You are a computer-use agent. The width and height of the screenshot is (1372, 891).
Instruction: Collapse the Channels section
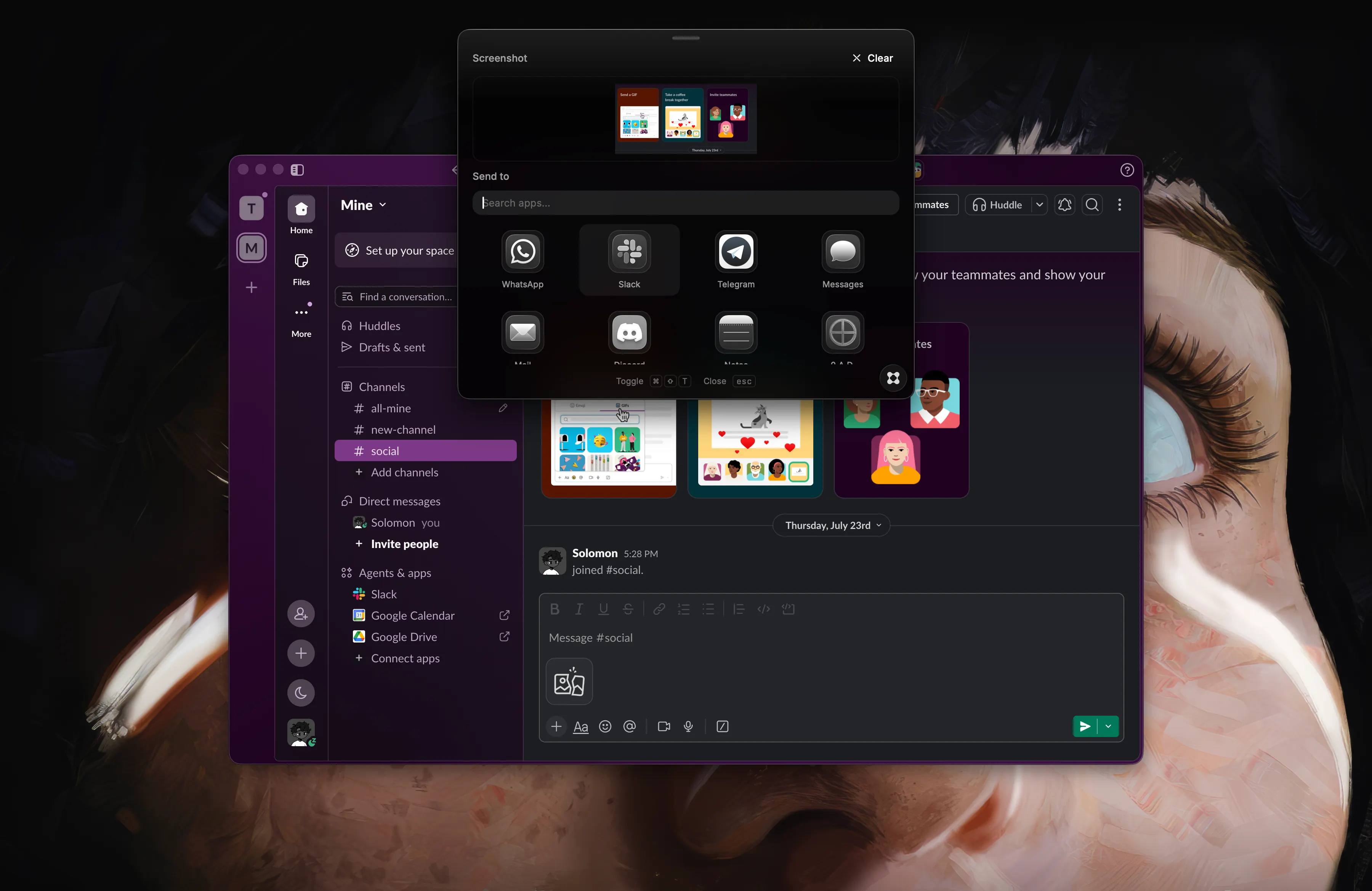pyautogui.click(x=381, y=387)
